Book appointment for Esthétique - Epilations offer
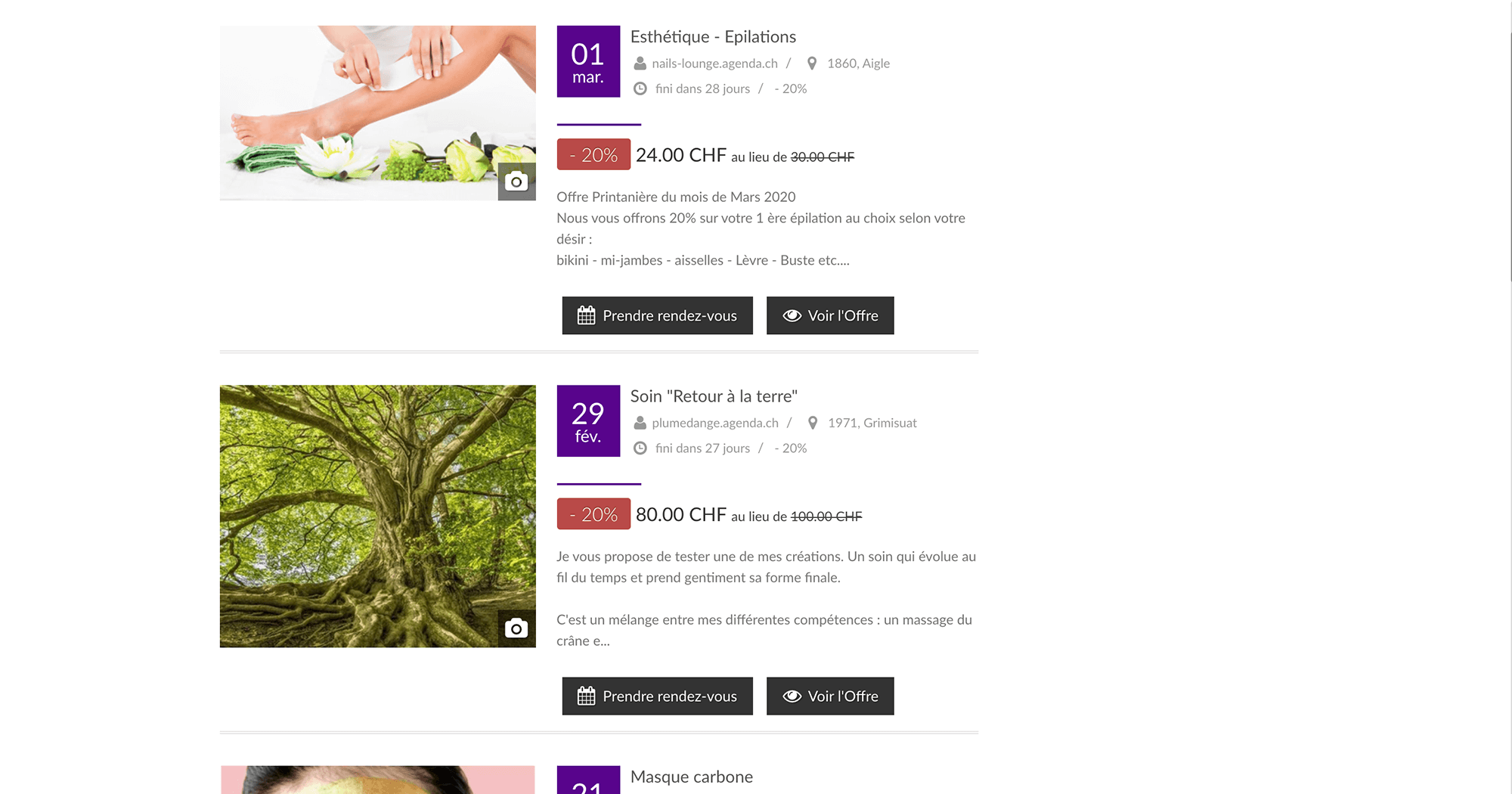 658,315
